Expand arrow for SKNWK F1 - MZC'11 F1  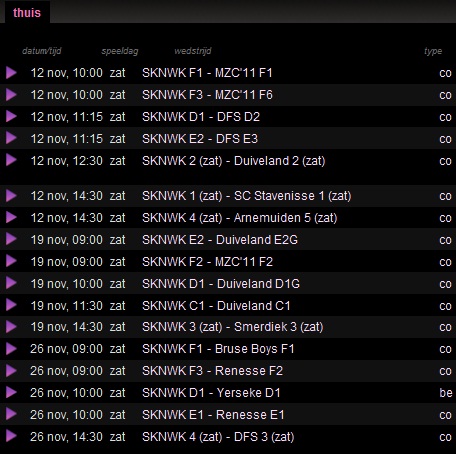pyautogui.click(x=11, y=73)
